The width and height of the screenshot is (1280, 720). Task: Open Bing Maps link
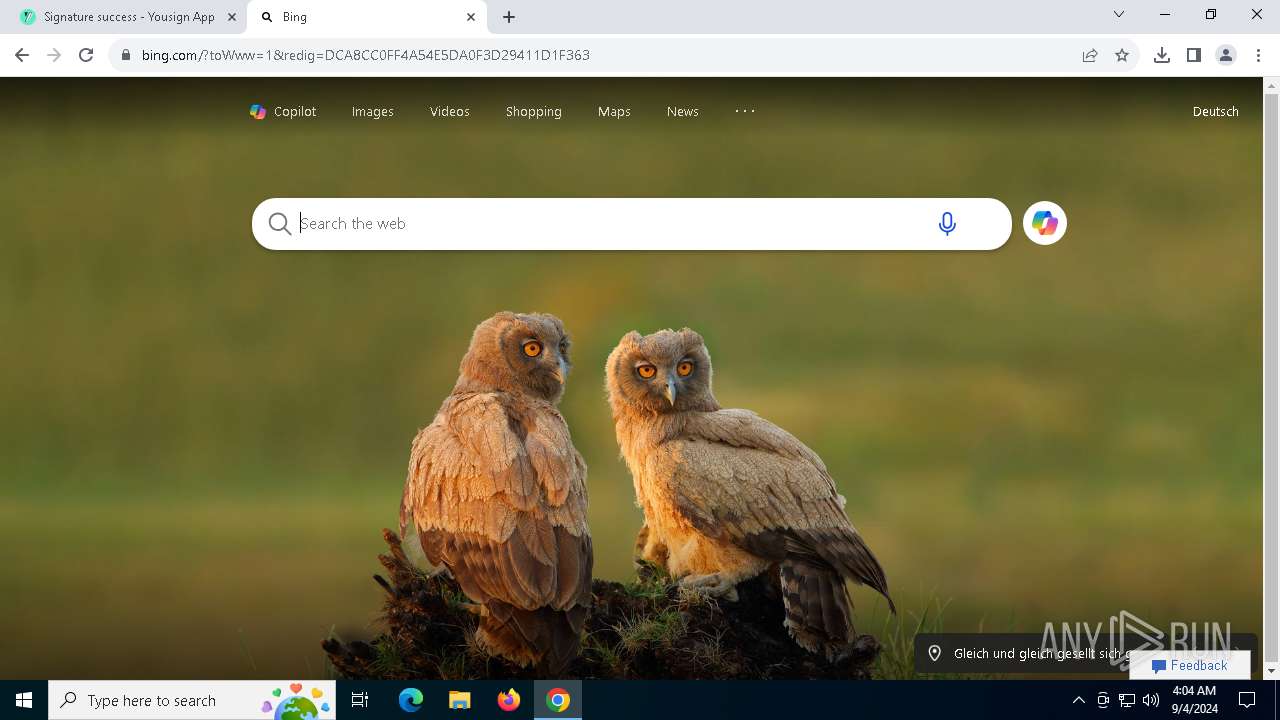(614, 112)
